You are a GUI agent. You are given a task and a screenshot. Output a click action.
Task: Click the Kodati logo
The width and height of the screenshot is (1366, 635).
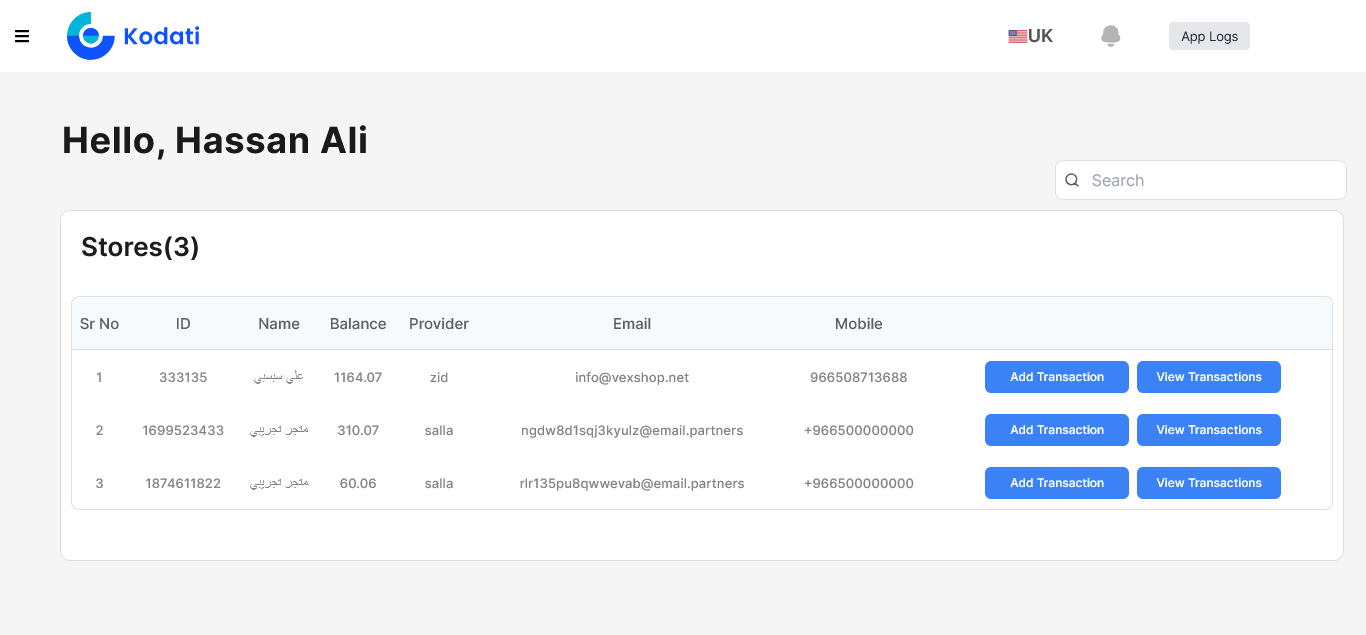point(133,36)
